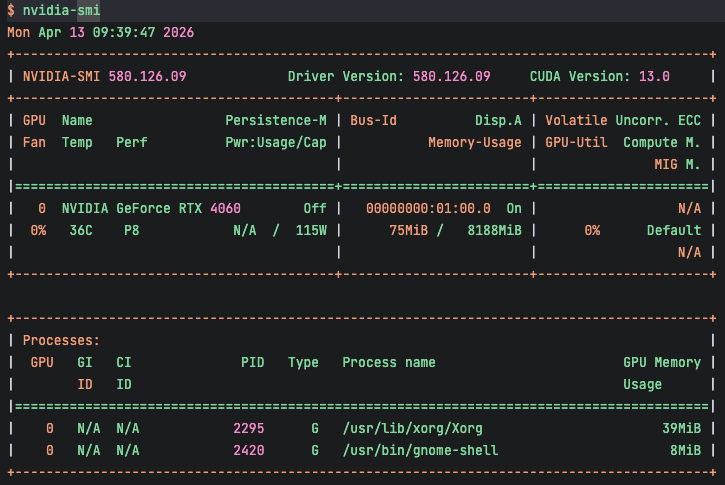This screenshot has width=725, height=485.
Task: Click the PID 2295
Action: 249,428
